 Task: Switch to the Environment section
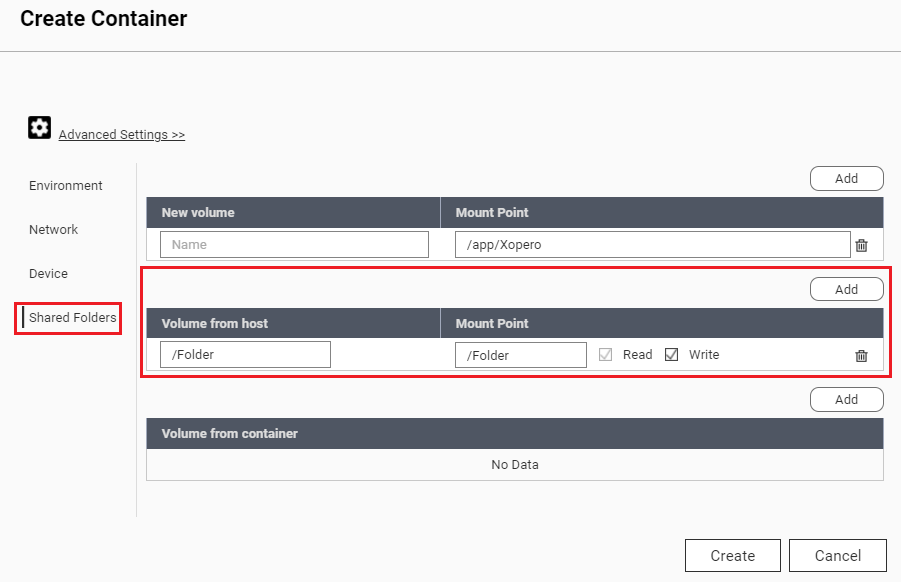65,185
